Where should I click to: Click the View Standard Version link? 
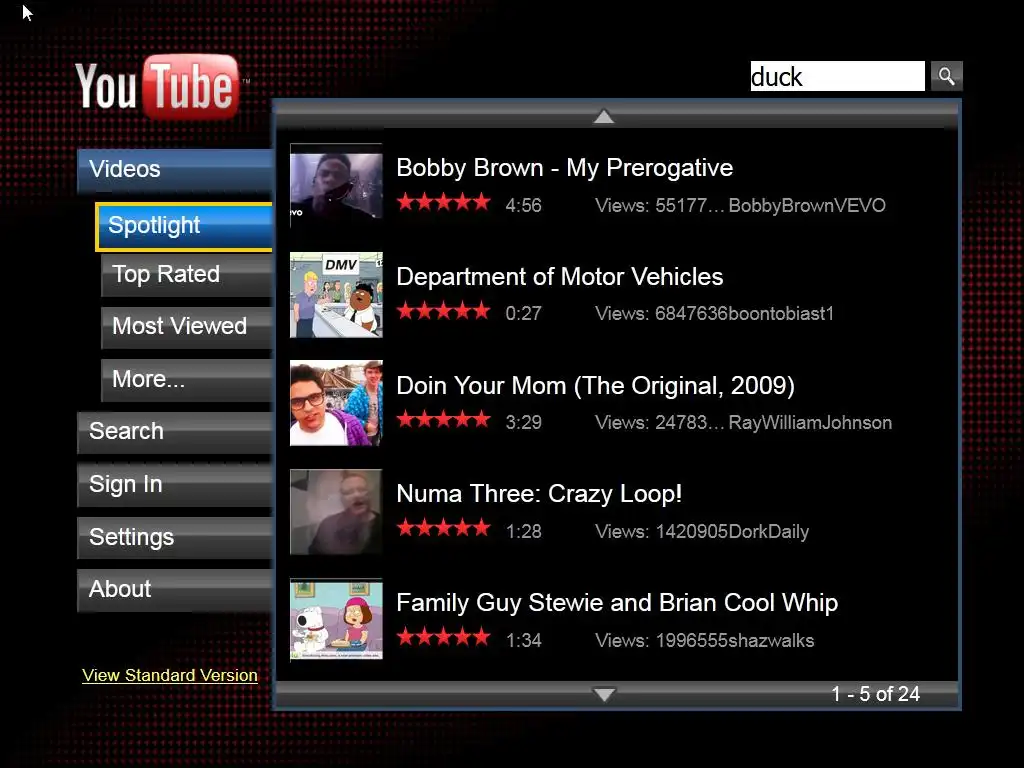click(x=170, y=675)
